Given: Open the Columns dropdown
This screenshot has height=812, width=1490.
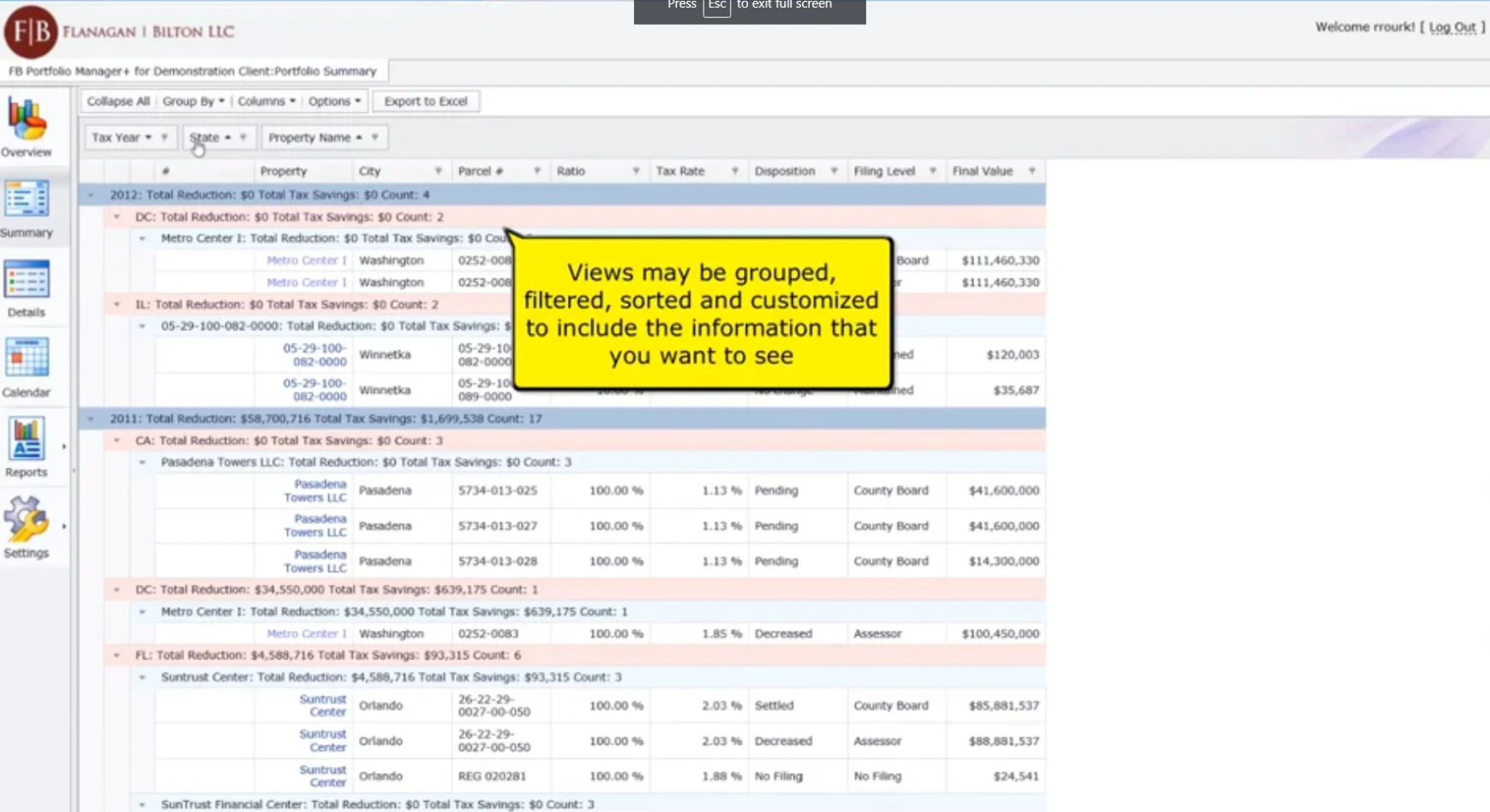Looking at the screenshot, I should [x=266, y=101].
